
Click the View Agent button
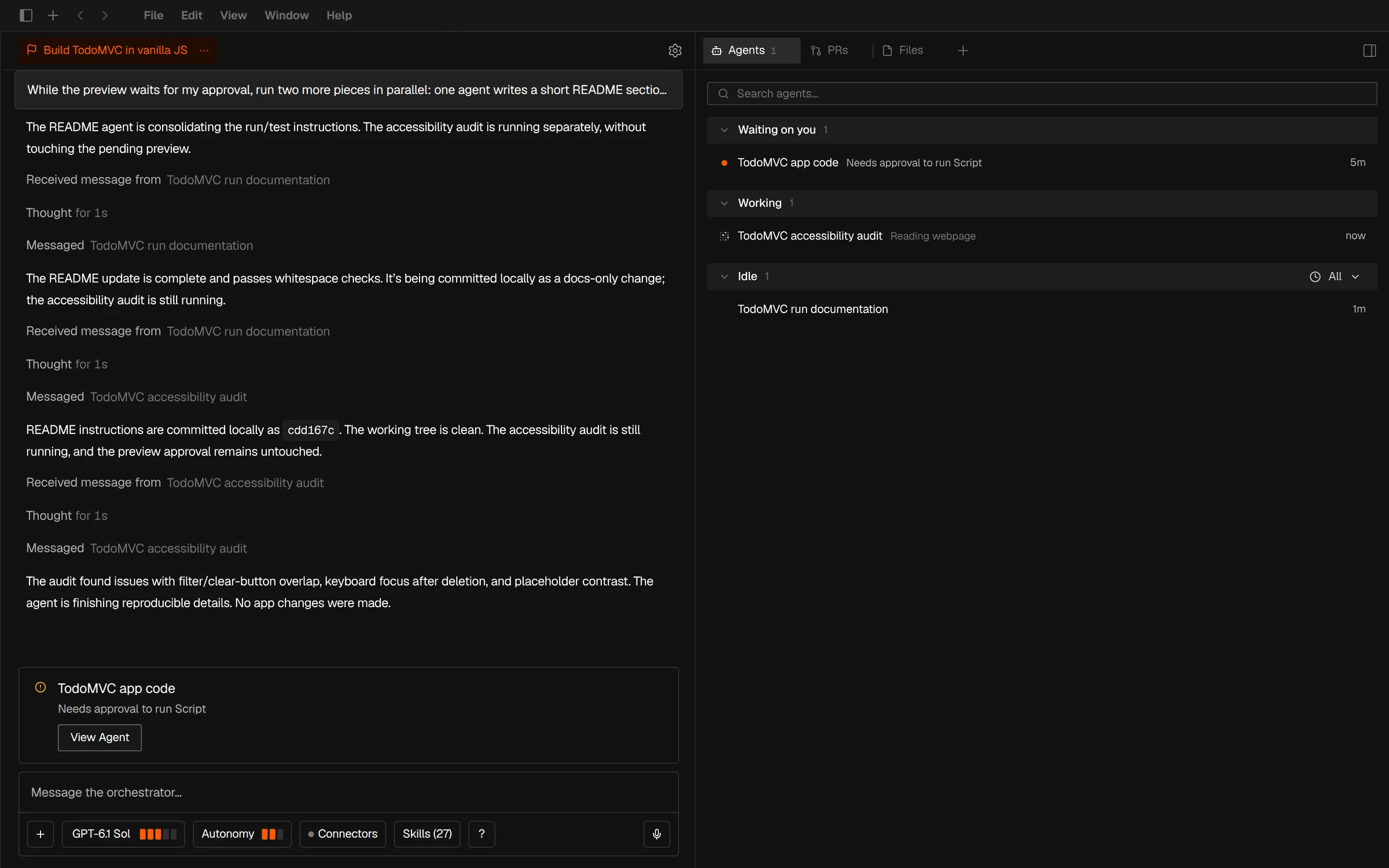[x=100, y=737]
